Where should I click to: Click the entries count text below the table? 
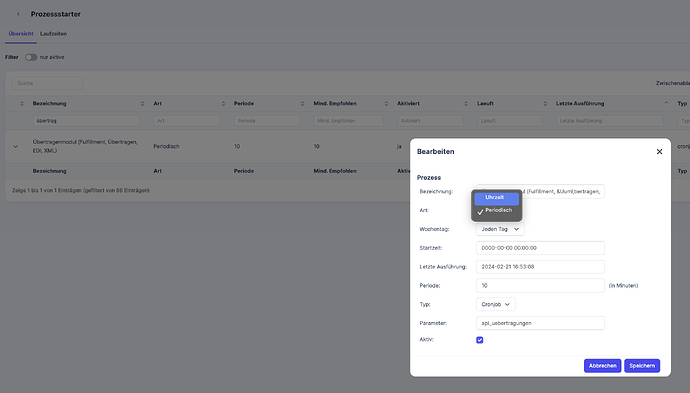pyautogui.click(x=81, y=191)
